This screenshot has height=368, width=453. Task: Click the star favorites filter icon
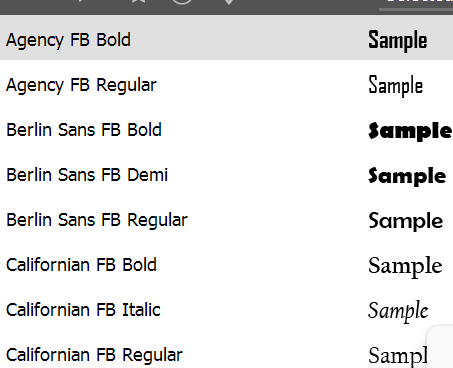(x=139, y=1)
